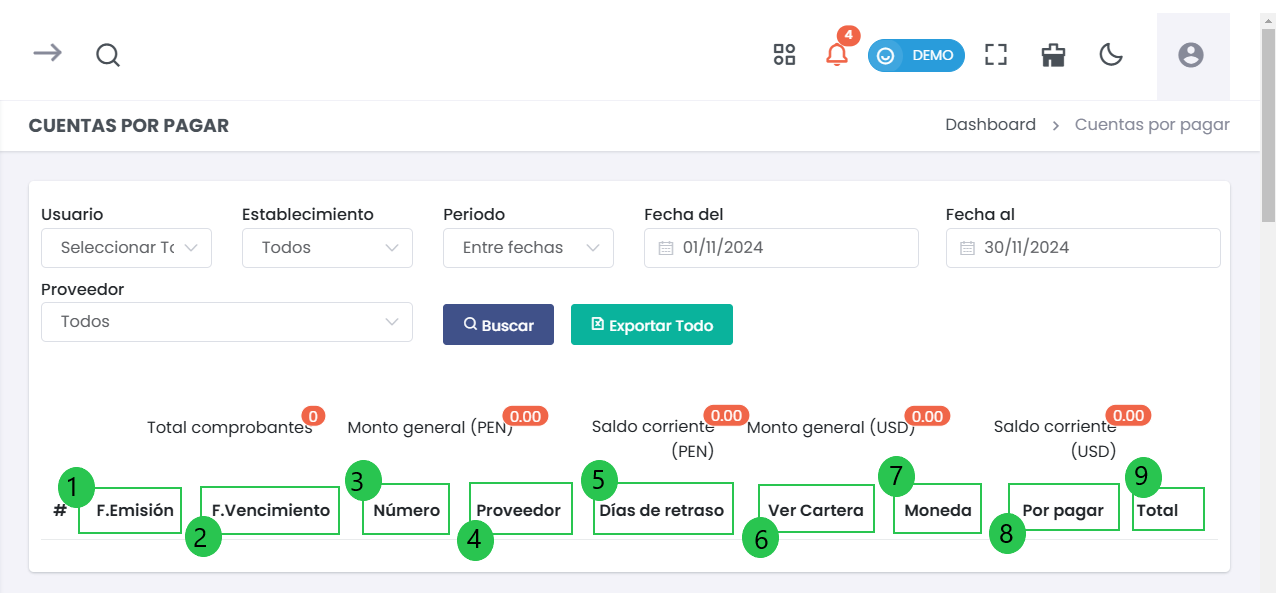Image resolution: width=1276 pixels, height=605 pixels.
Task: Open the user profile icon
Action: 1191,55
